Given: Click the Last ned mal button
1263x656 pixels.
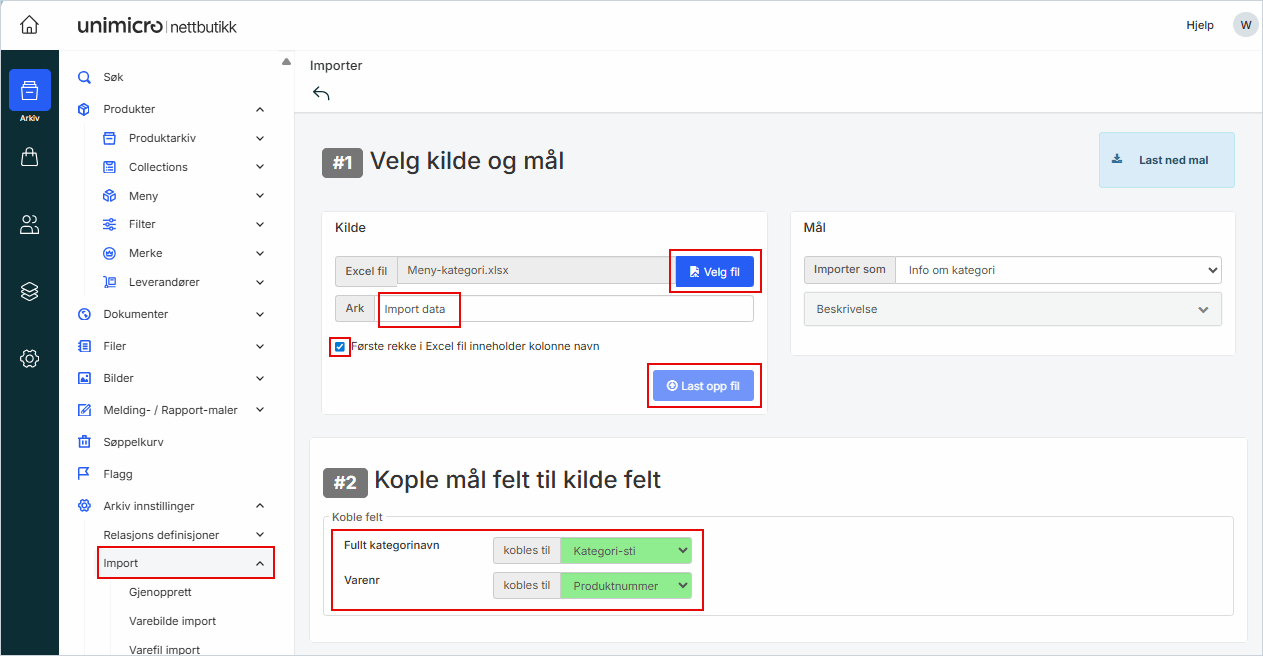Looking at the screenshot, I should click(1166, 160).
